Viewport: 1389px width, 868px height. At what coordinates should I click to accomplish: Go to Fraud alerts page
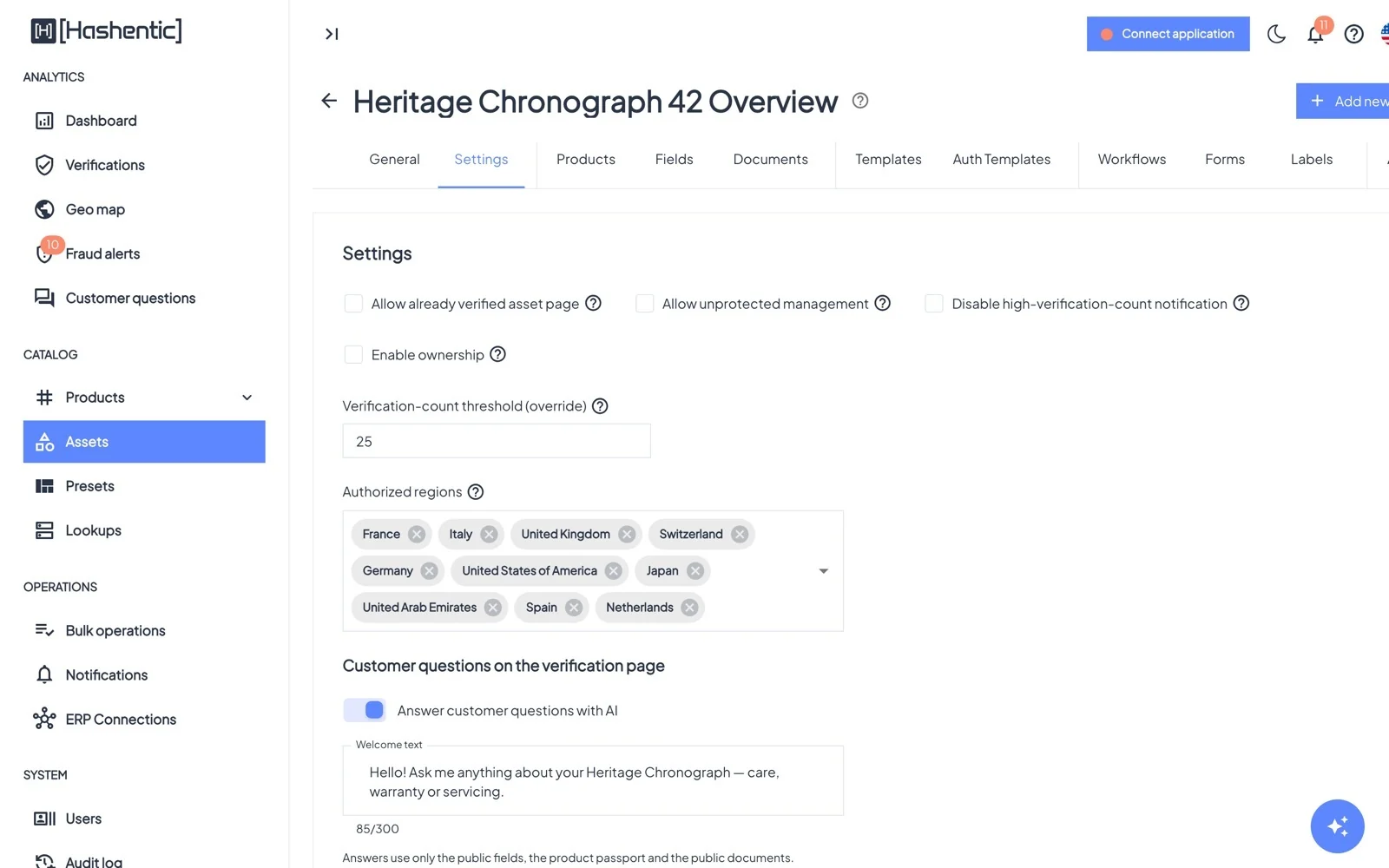click(102, 253)
